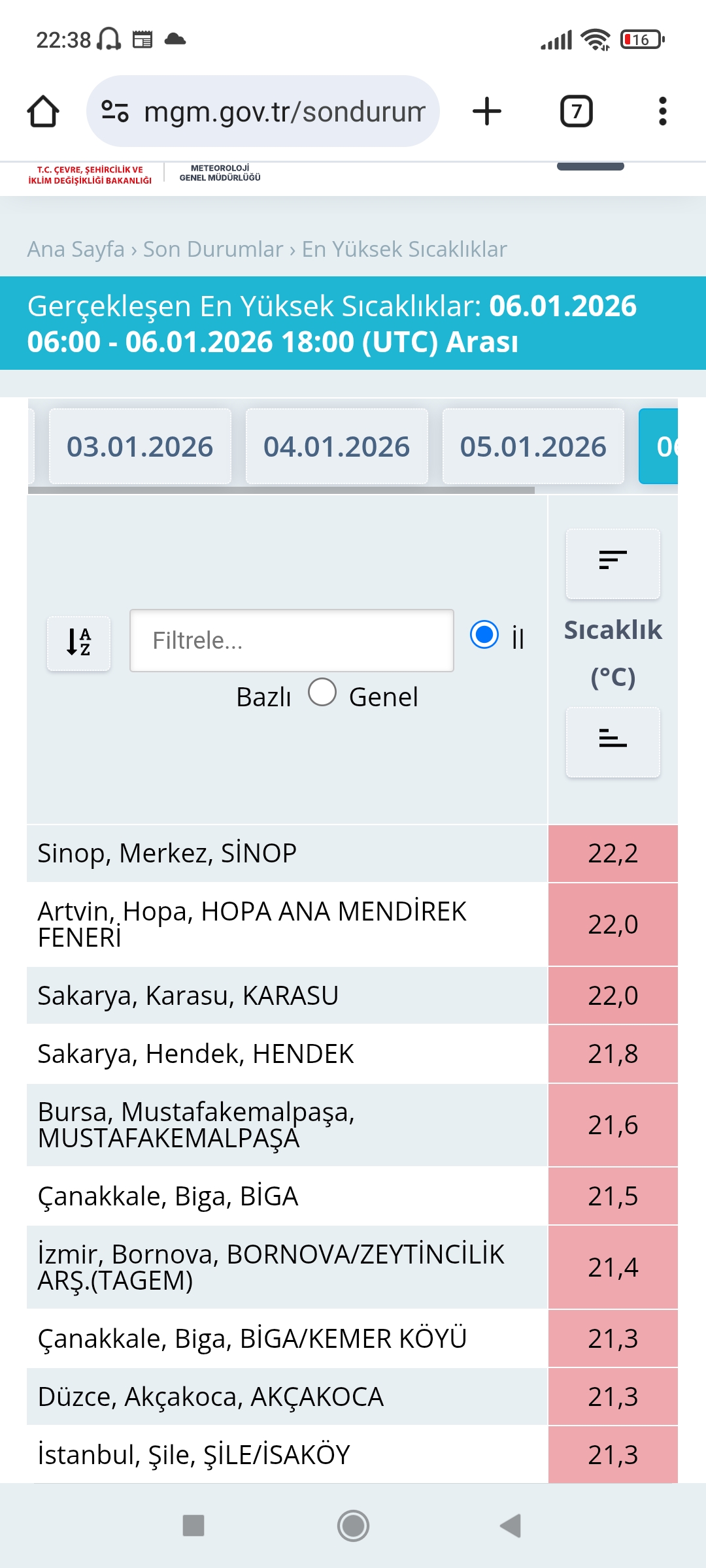The height and width of the screenshot is (1568, 706).
Task: Open the browser three-dot menu
Action: coord(663,111)
